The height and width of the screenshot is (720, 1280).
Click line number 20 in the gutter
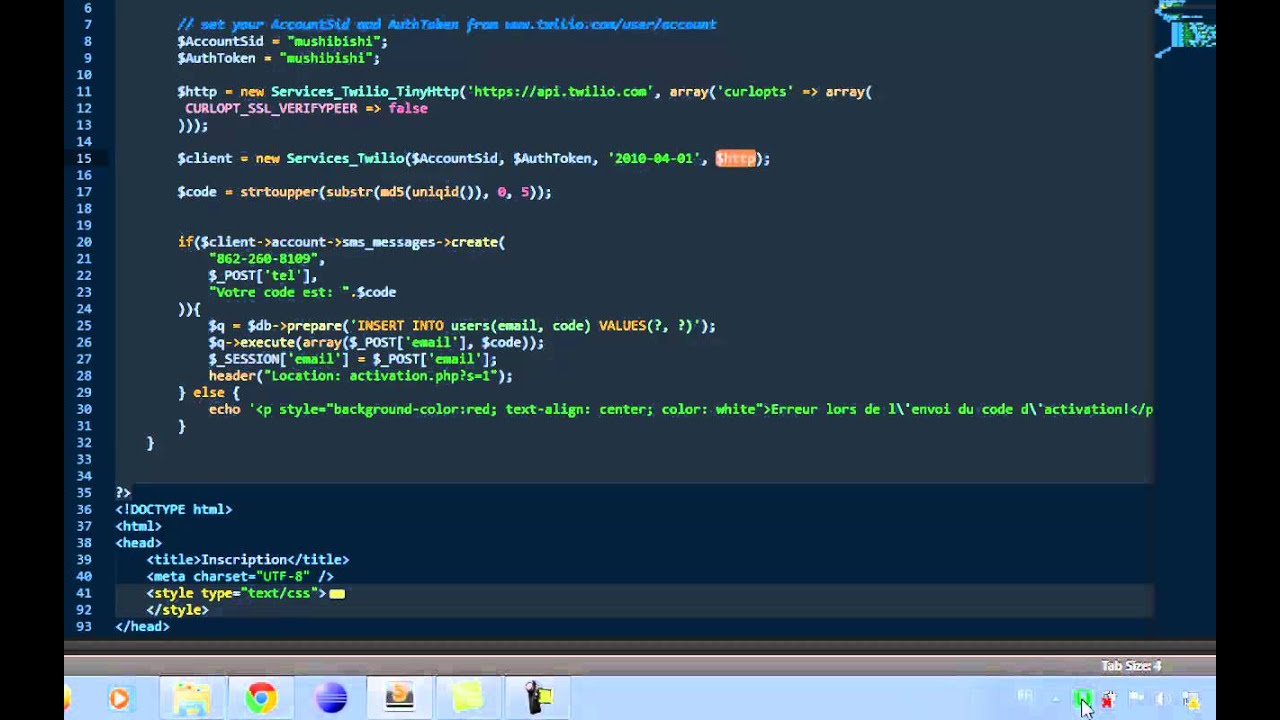pyautogui.click(x=83, y=242)
